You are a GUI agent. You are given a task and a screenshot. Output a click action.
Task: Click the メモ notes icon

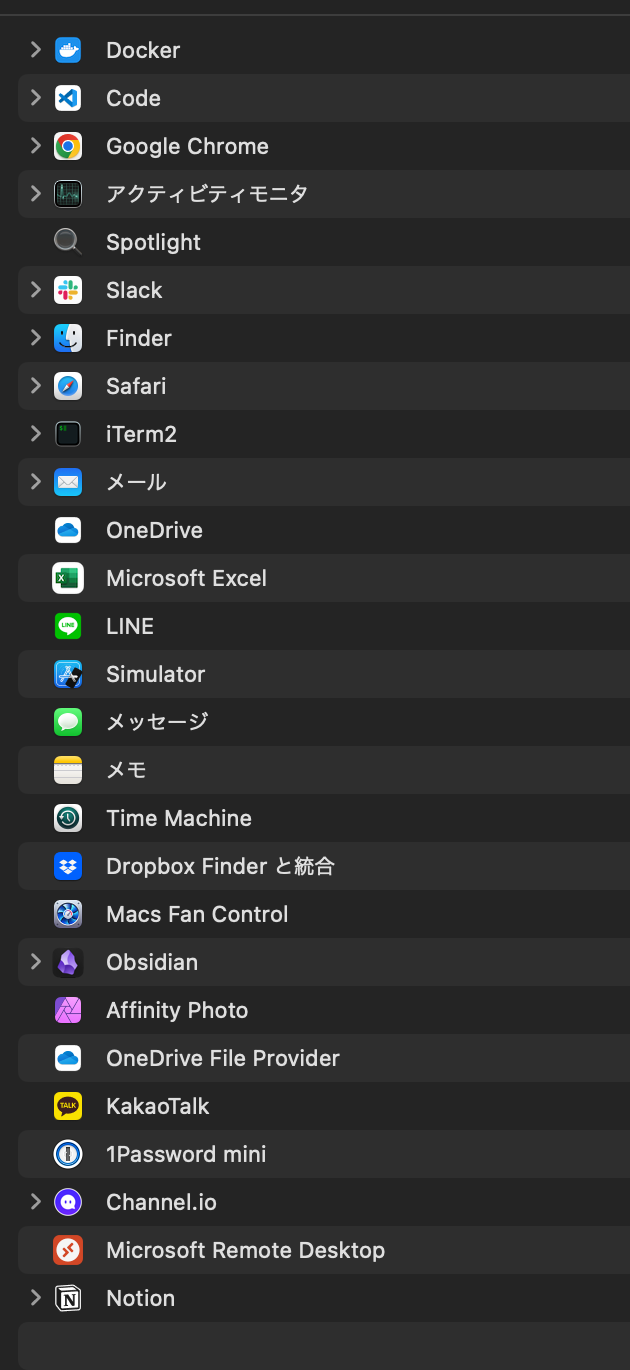pyautogui.click(x=68, y=770)
